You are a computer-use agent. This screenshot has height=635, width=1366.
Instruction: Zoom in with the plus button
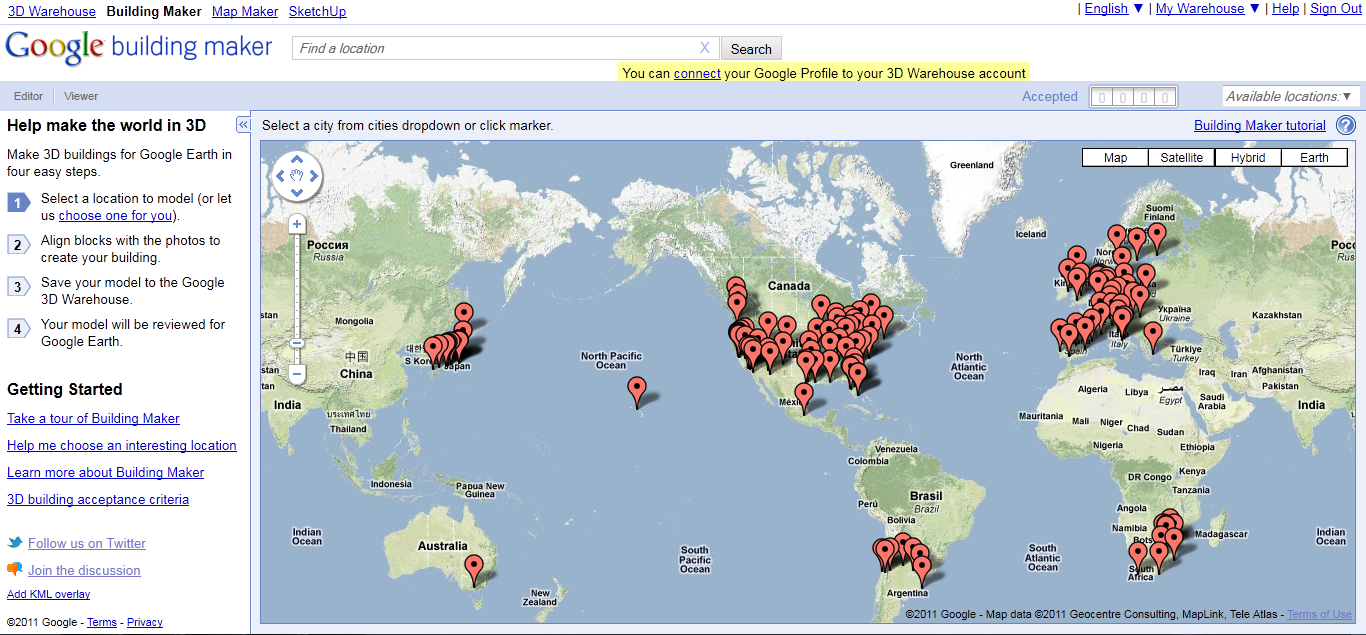pyautogui.click(x=297, y=225)
